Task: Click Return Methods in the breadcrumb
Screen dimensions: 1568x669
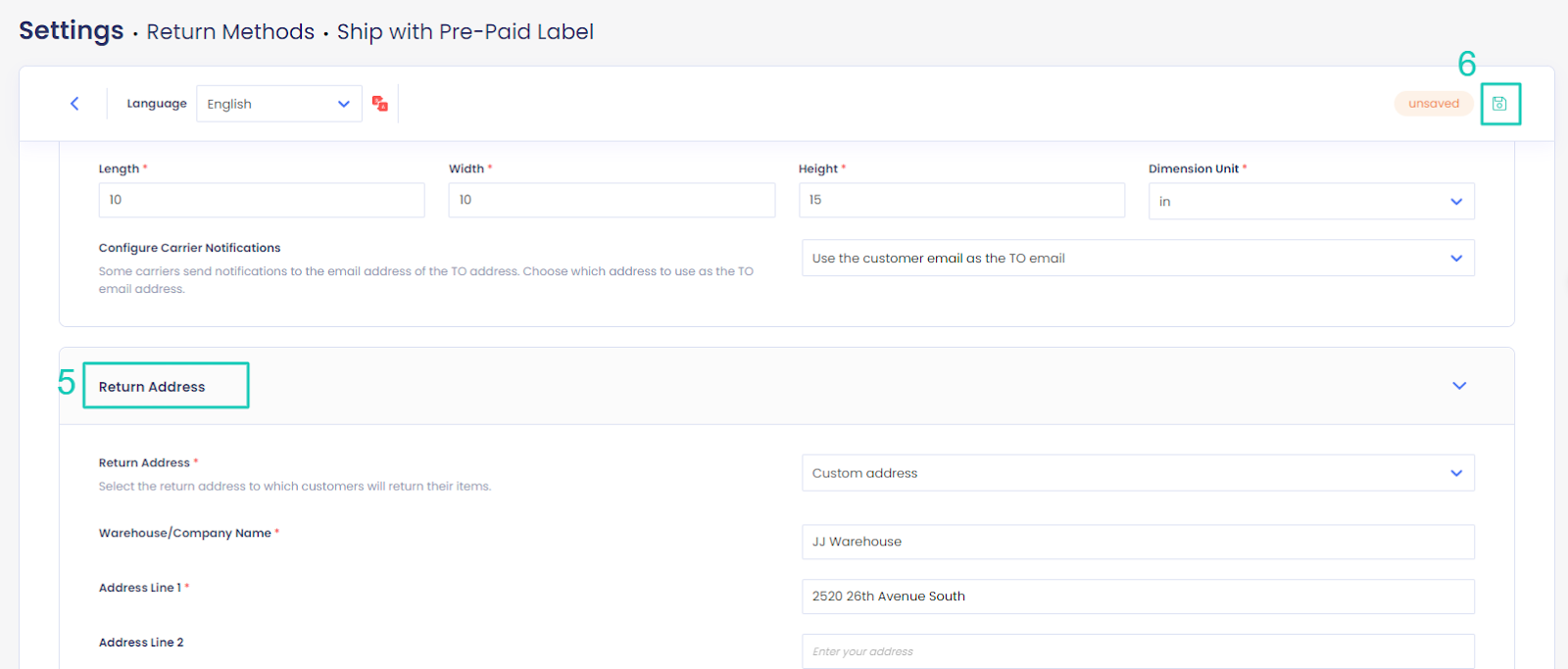Action: pos(230,32)
